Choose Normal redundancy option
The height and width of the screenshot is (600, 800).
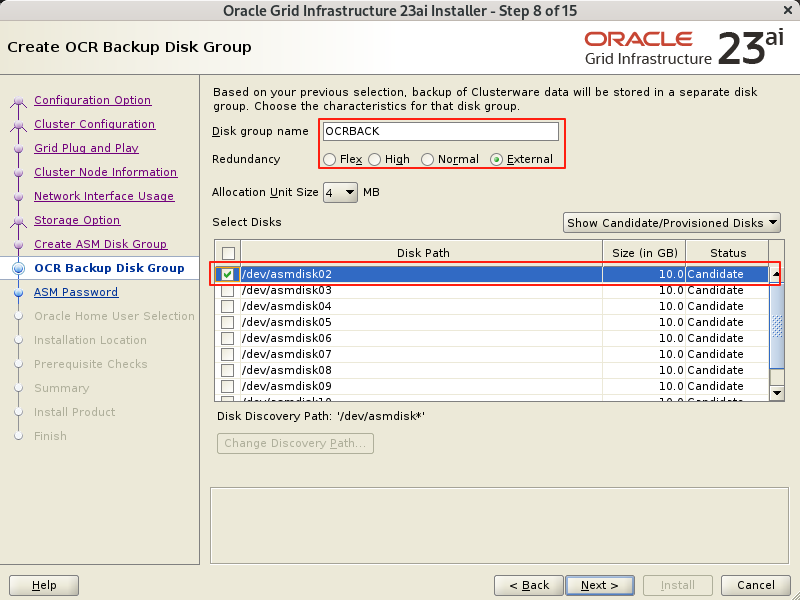(428, 160)
